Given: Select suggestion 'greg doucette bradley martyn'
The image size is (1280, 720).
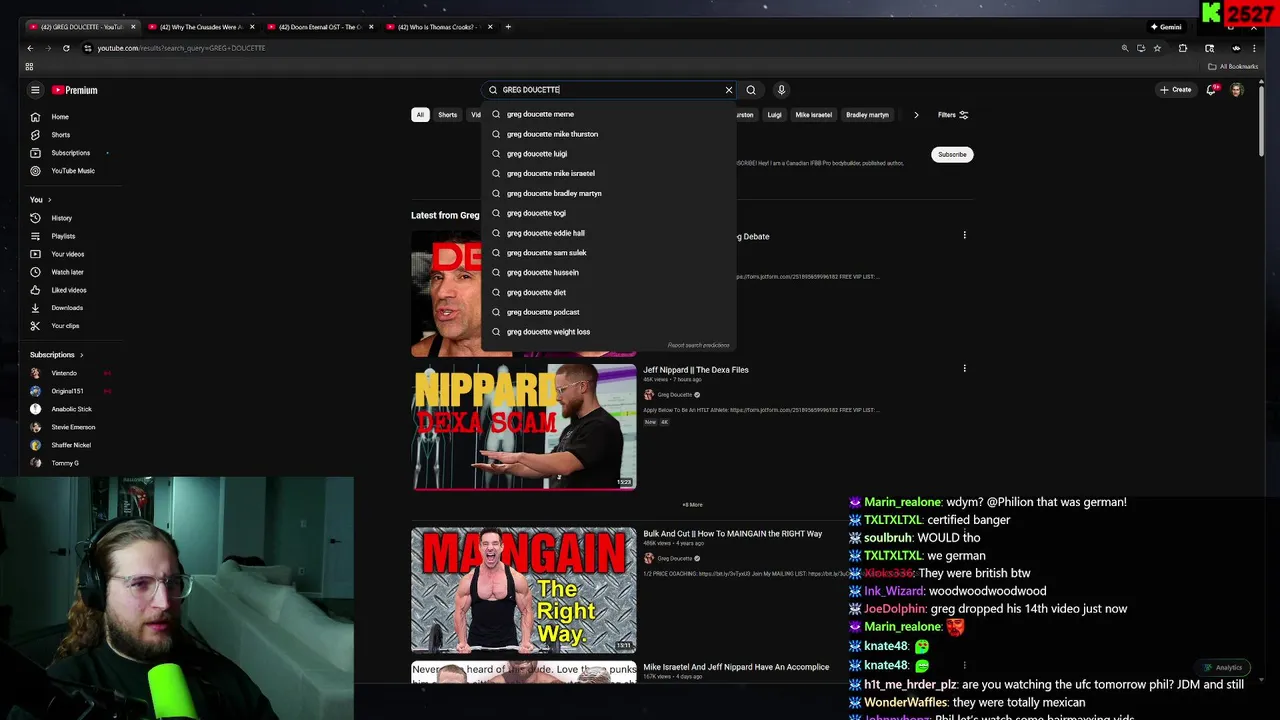Looking at the screenshot, I should coord(608,193).
